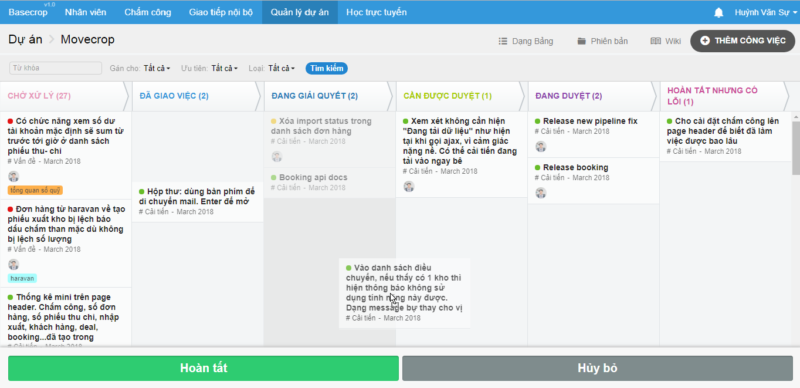Click the Dạng Bảng list view icon
This screenshot has width=800, height=388.
coord(503,41)
